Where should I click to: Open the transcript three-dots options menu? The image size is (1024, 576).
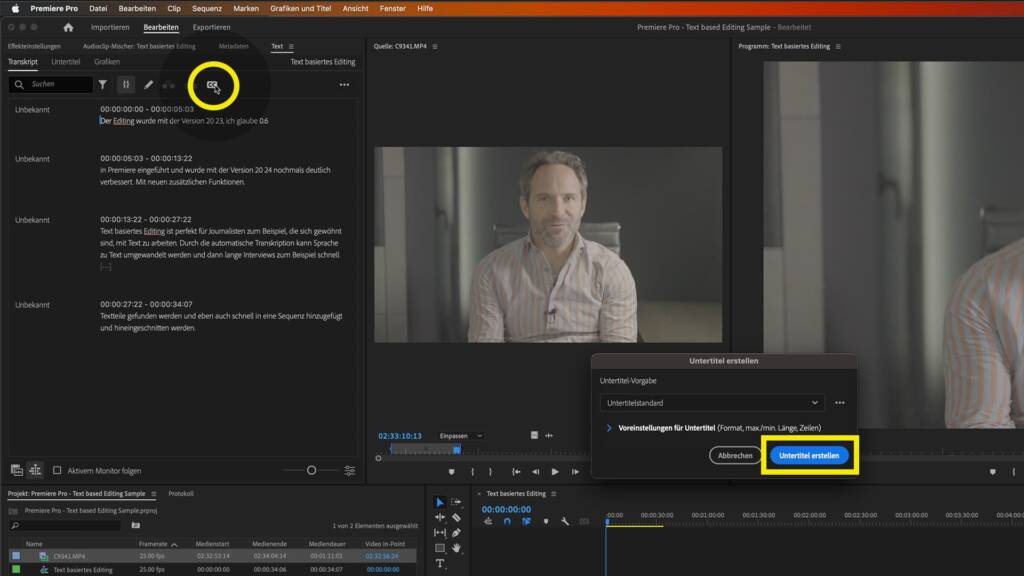pos(344,85)
